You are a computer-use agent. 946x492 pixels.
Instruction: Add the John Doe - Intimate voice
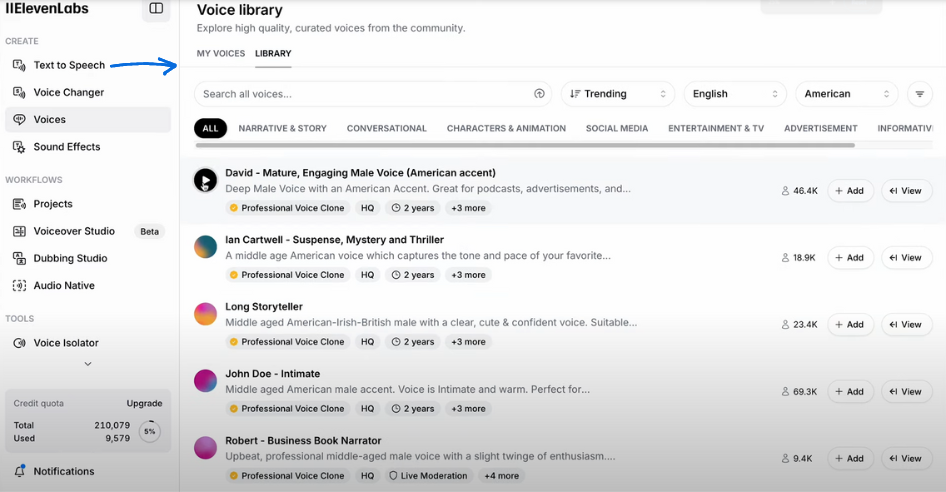pos(849,392)
